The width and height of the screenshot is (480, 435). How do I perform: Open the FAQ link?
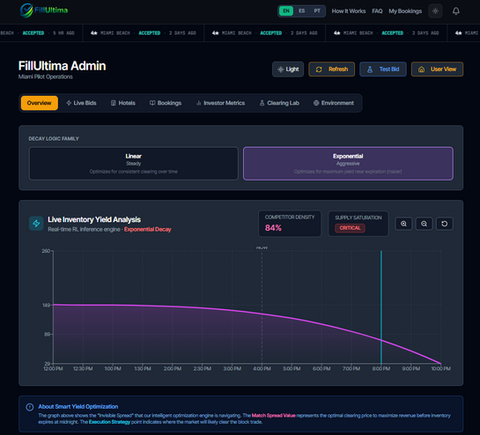click(377, 11)
